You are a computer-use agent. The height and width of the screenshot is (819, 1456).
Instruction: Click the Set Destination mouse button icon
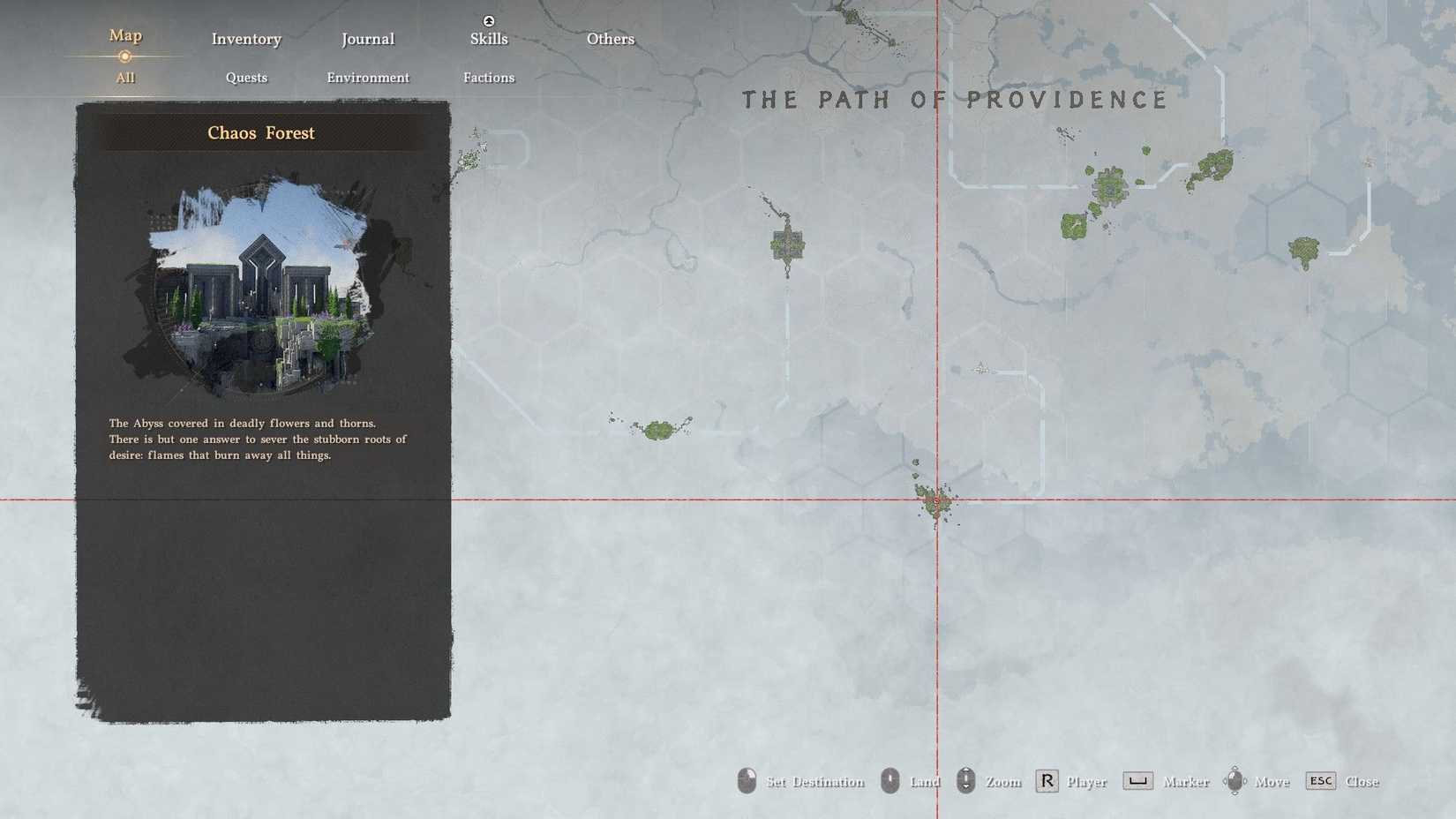click(747, 780)
